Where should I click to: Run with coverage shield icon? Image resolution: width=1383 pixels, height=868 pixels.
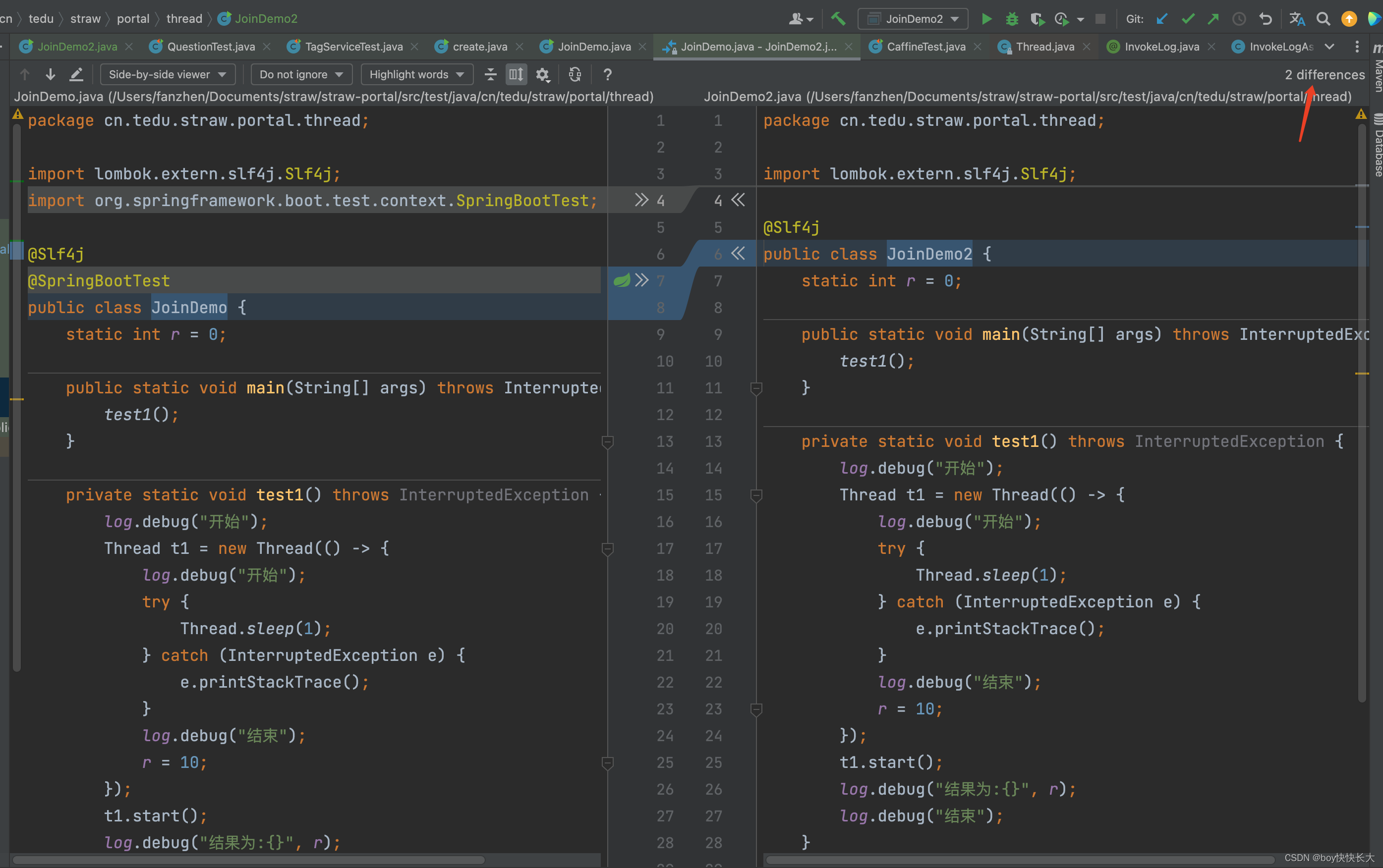coord(1037,19)
